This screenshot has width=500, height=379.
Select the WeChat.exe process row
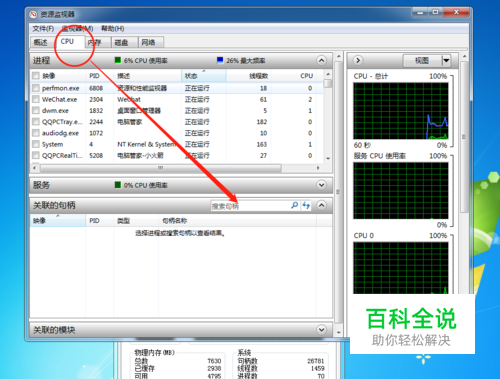(177, 99)
